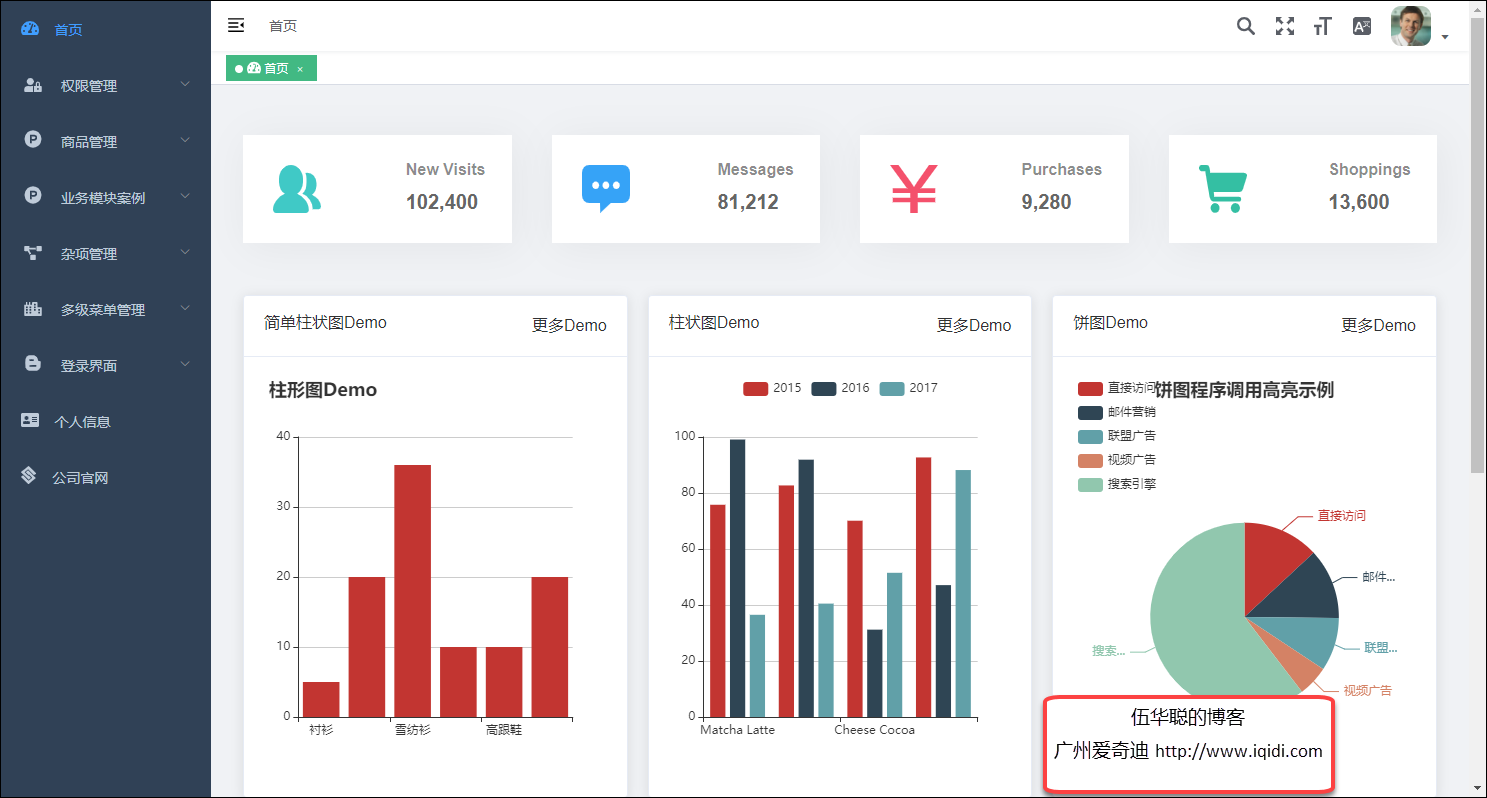
Task: Click the 杂项管理 sidebar icon
Action: 33,253
